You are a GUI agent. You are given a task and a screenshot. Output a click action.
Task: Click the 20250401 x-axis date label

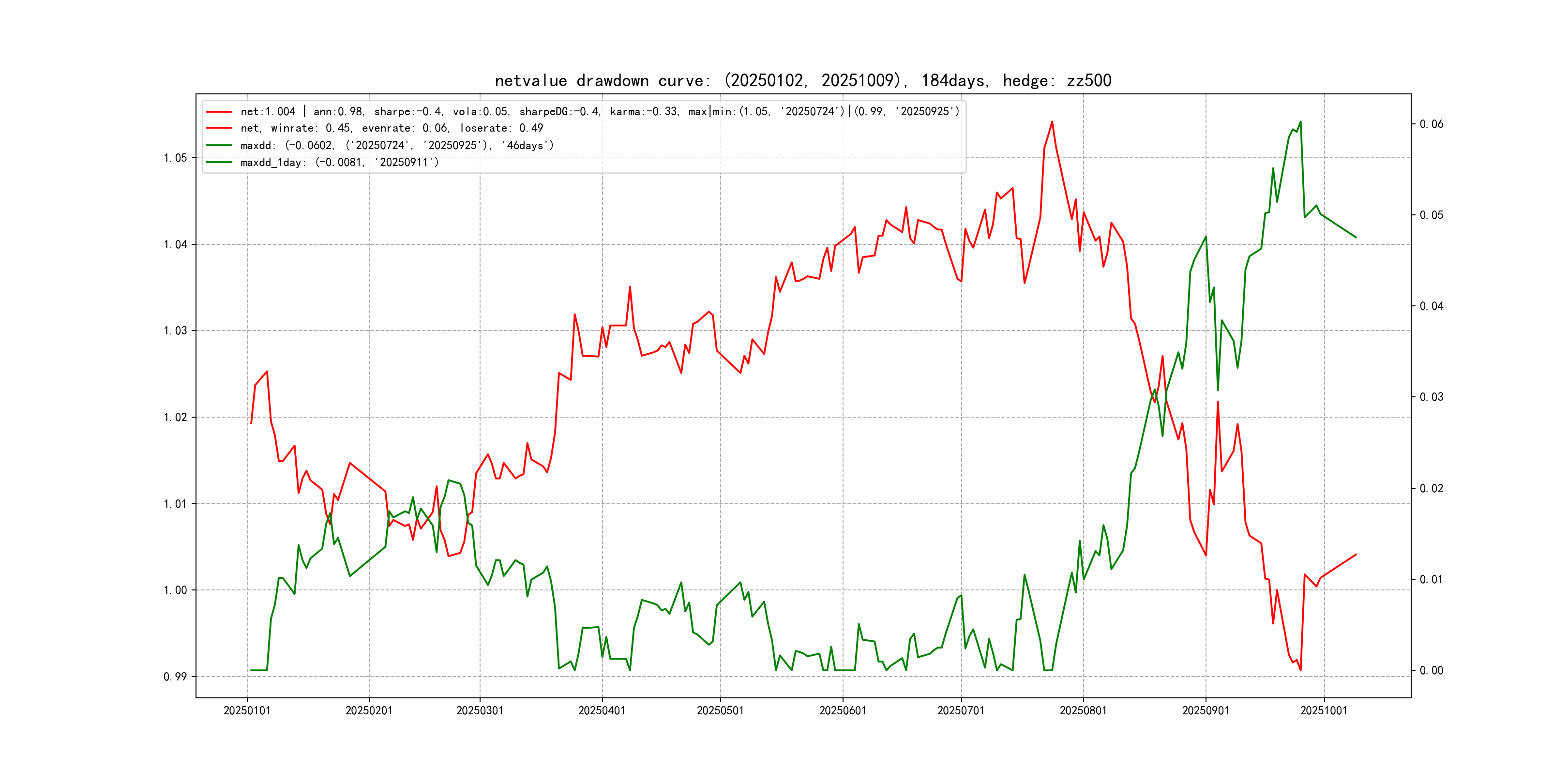pos(602,711)
